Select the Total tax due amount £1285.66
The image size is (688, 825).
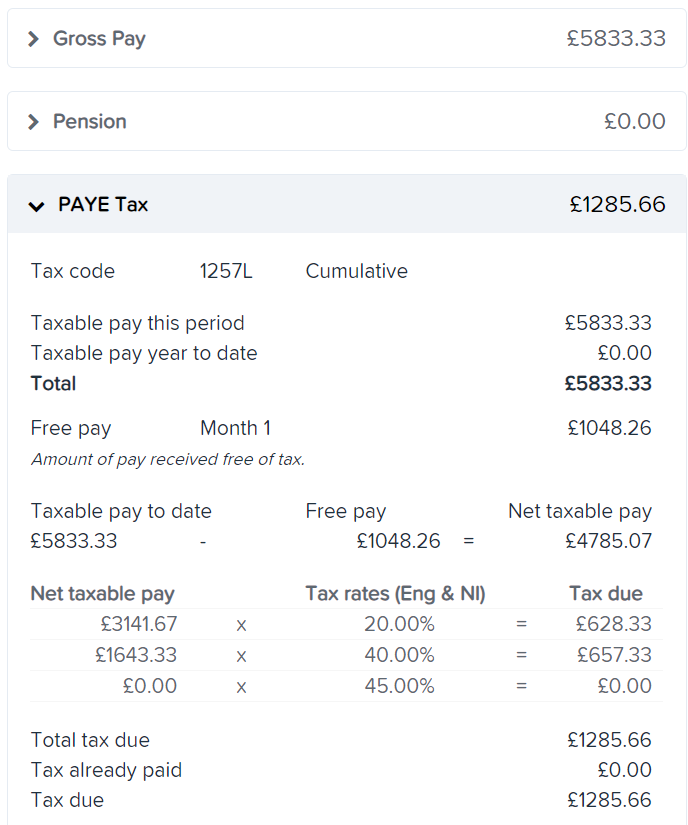tap(611, 740)
